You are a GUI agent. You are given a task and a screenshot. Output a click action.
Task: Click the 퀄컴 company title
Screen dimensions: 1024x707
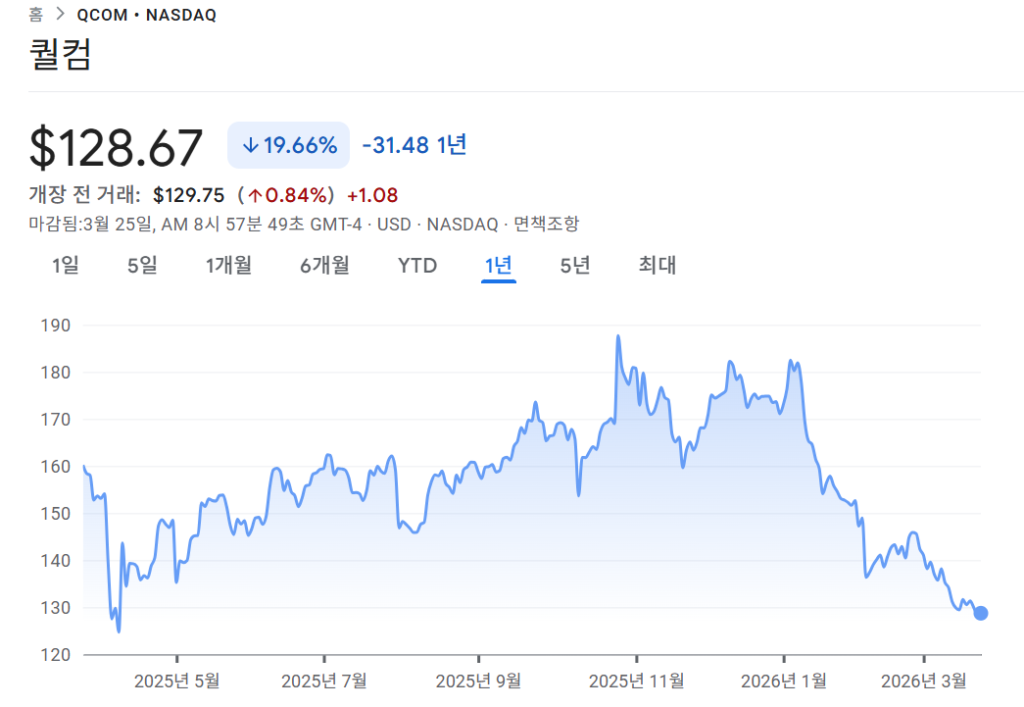(x=60, y=54)
